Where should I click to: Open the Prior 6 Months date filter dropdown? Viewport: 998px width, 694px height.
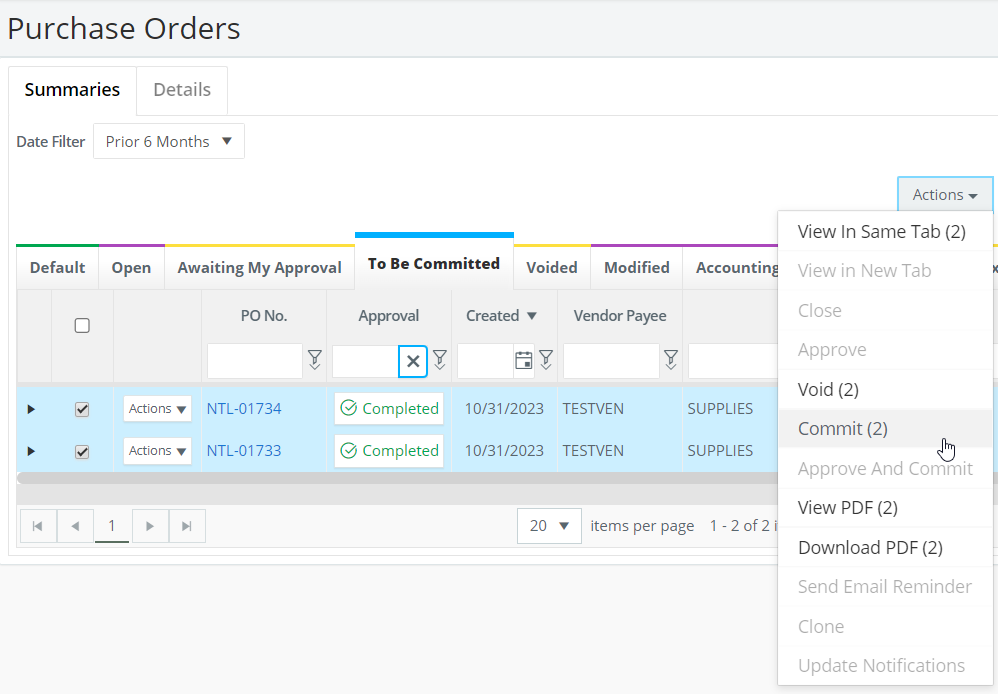coord(168,141)
